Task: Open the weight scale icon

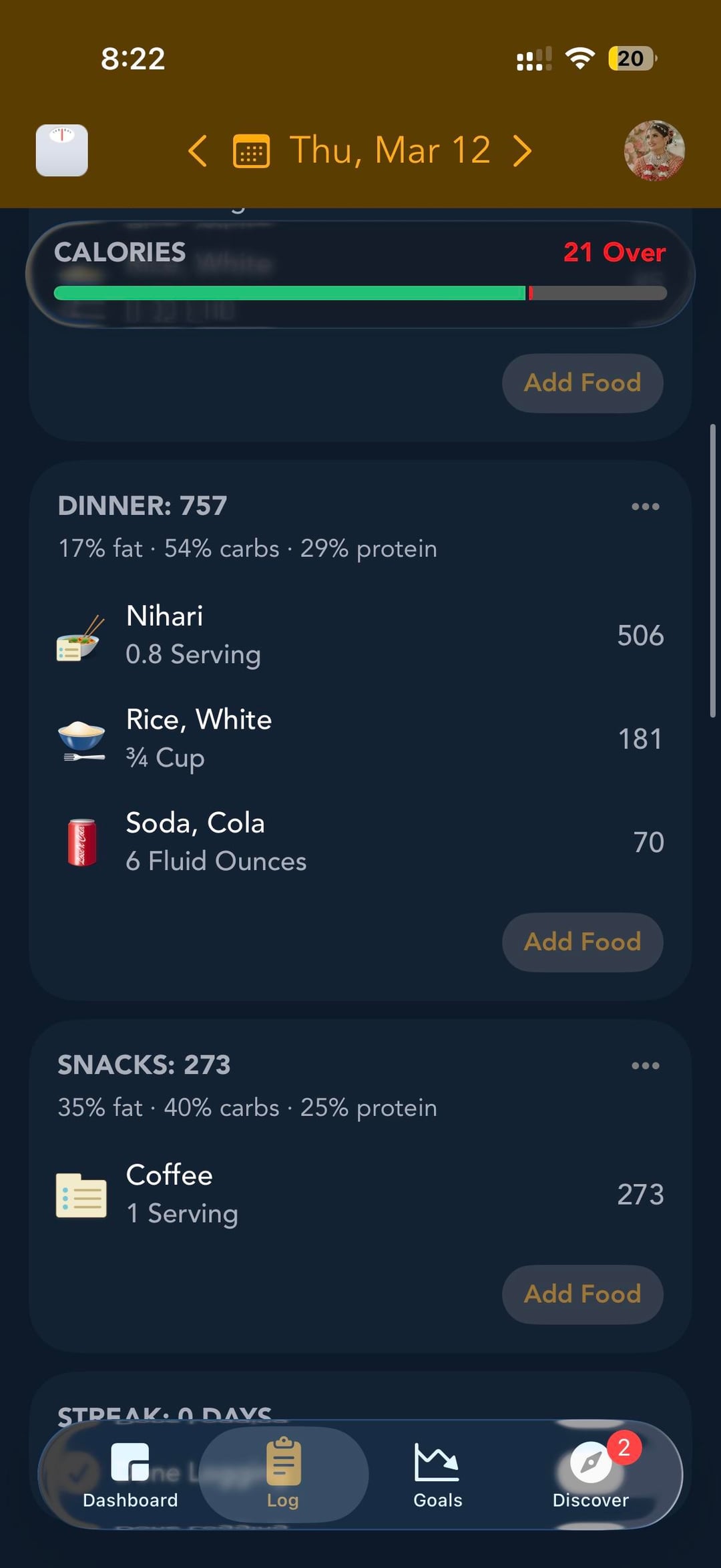Action: coord(61,150)
